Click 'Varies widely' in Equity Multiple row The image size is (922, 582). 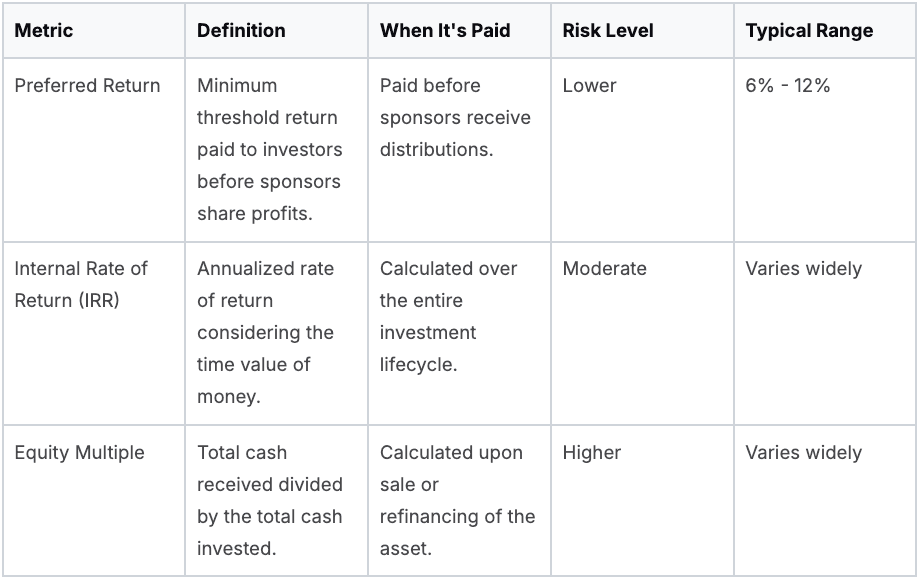pyautogui.click(x=803, y=452)
